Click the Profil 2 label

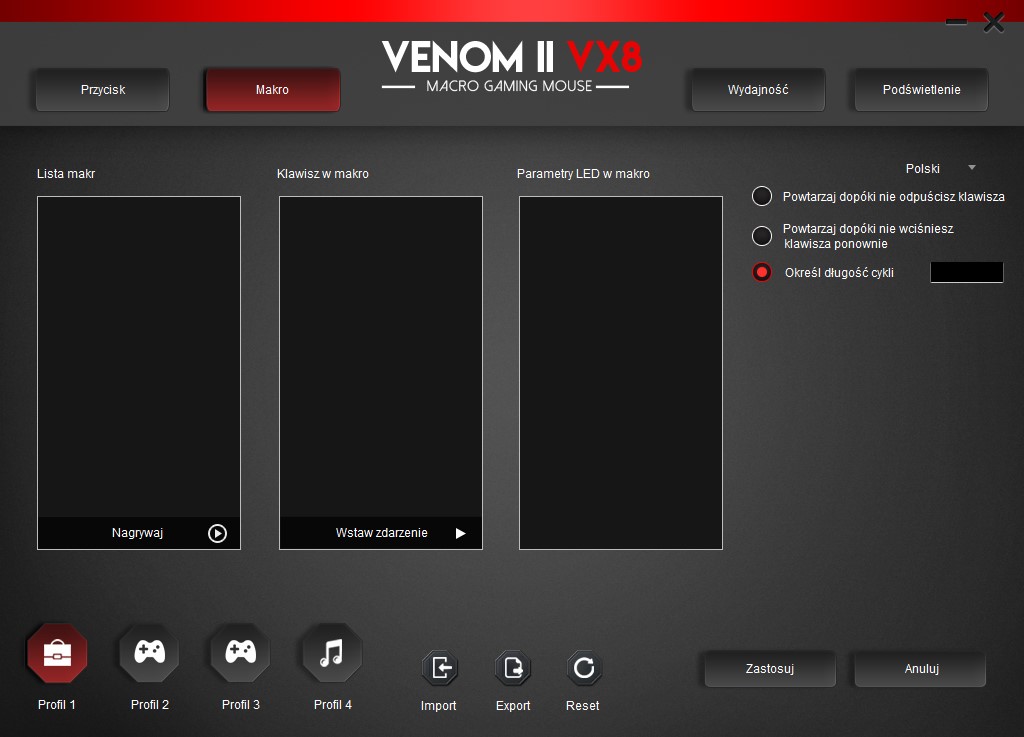point(150,704)
